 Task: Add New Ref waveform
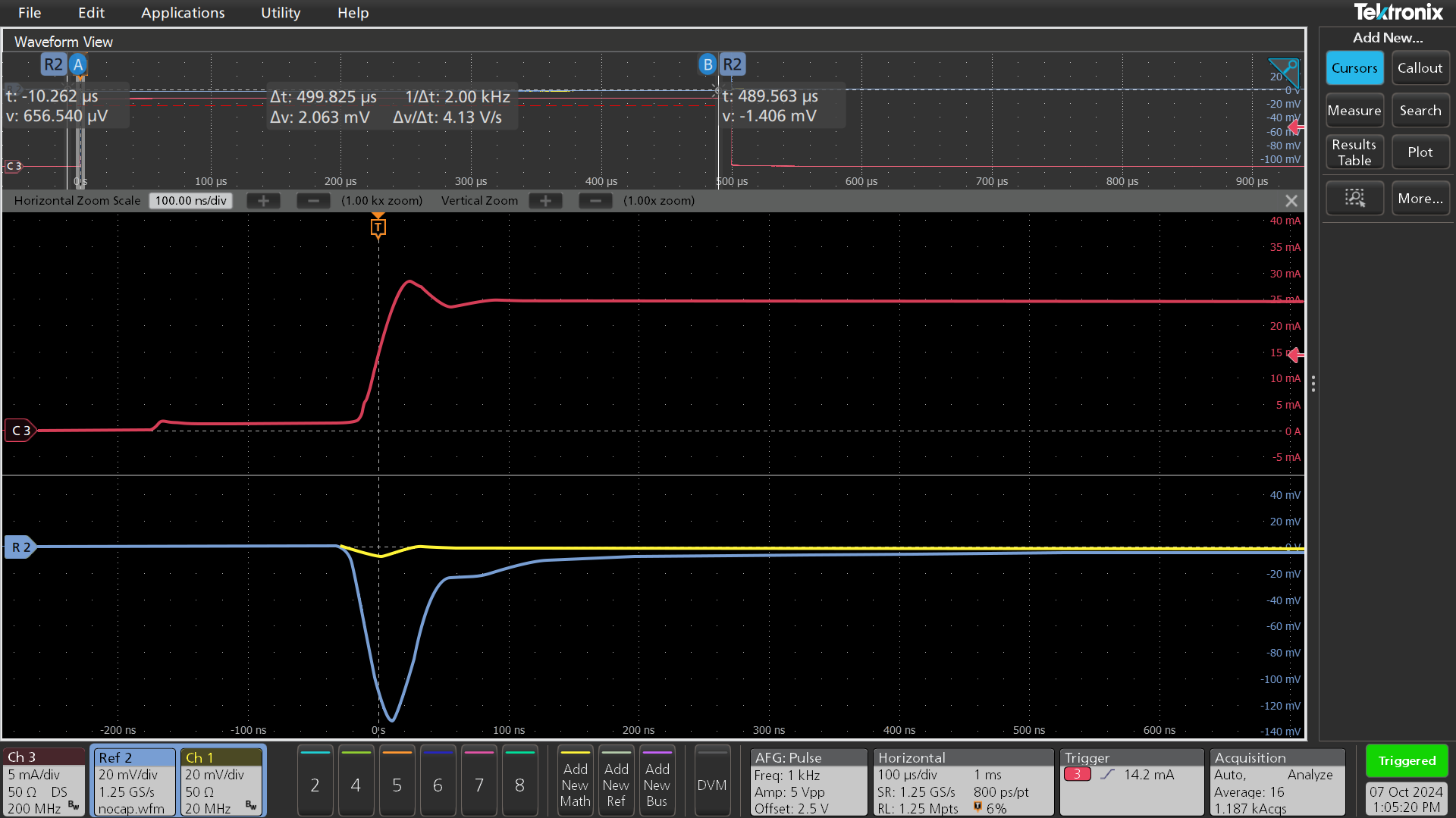tap(616, 782)
